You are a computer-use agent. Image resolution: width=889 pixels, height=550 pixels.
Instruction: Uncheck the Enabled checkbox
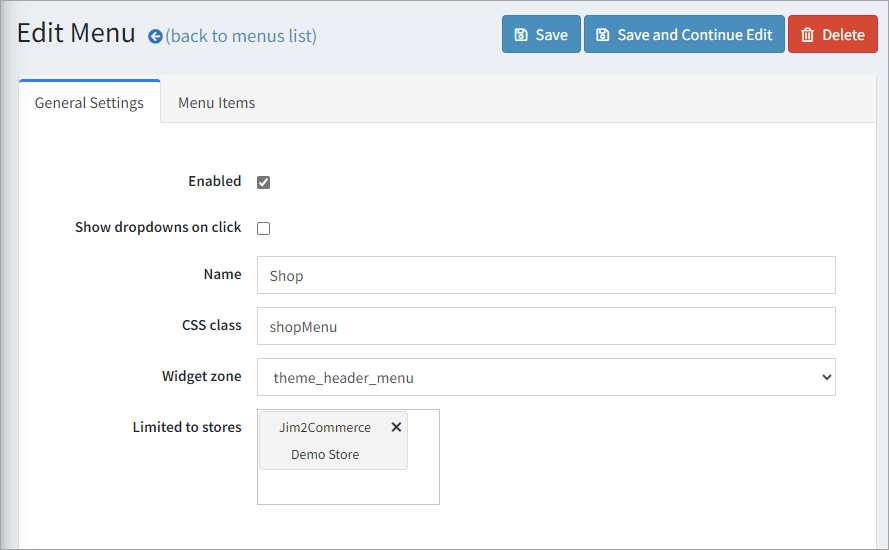pos(264,182)
